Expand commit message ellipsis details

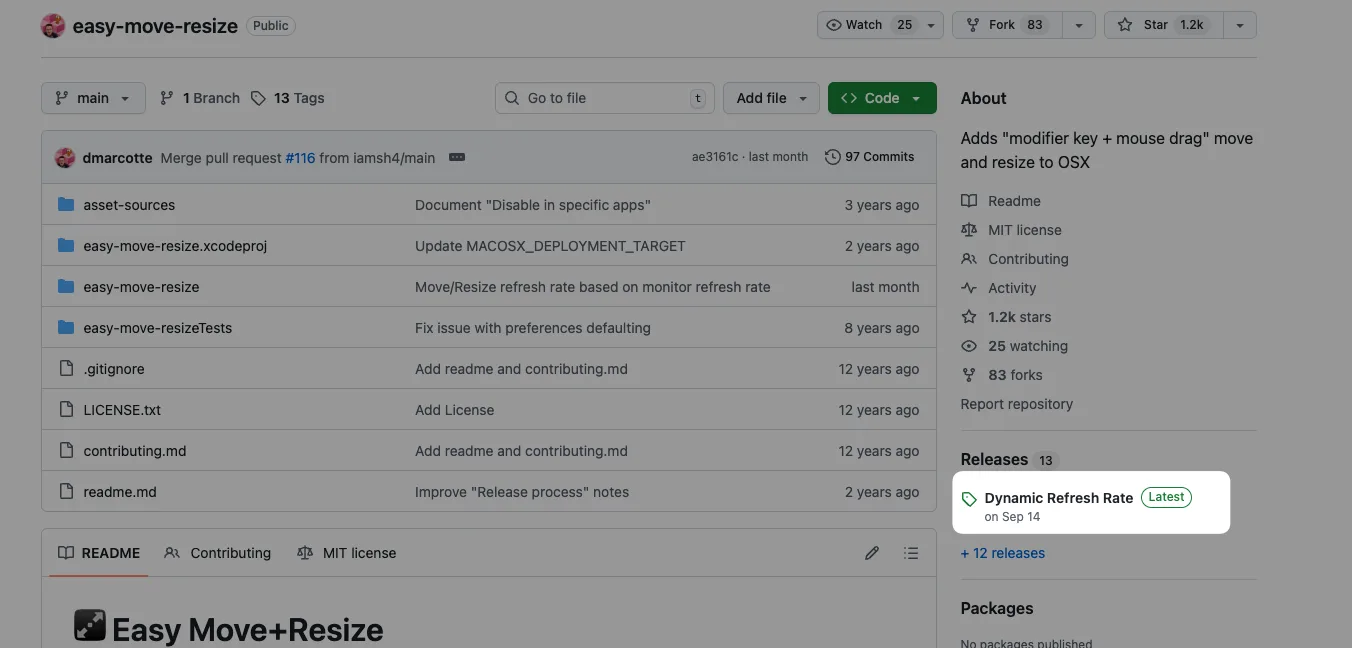[457, 157]
